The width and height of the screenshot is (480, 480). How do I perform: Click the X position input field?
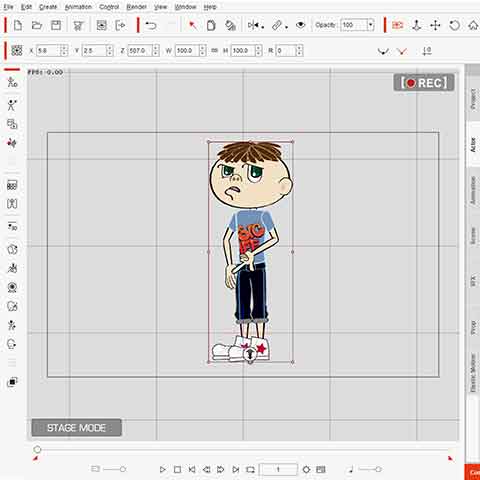[48, 51]
